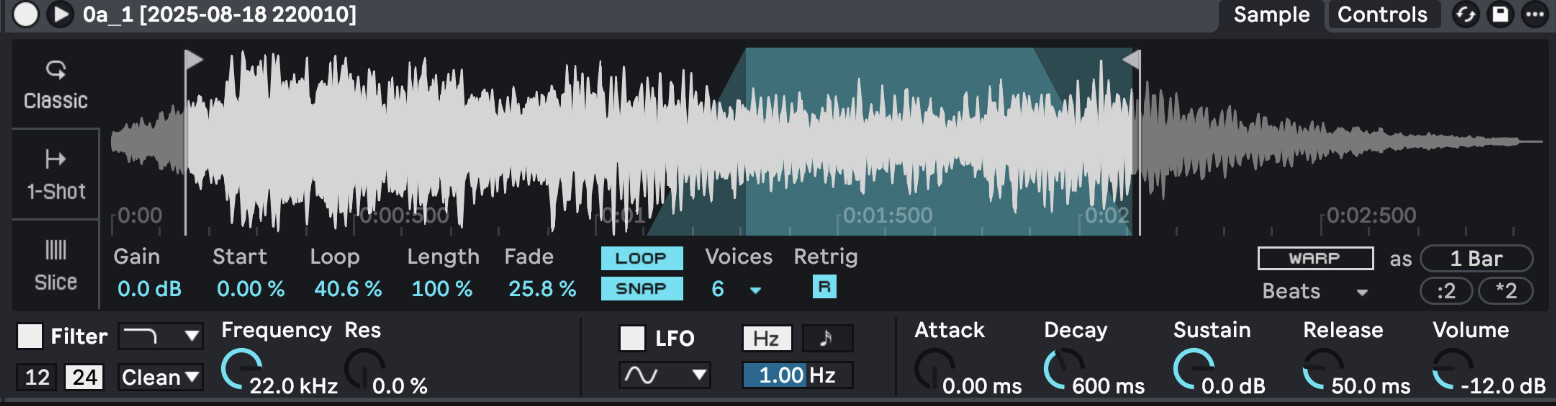
Task: Click the device activator circle button
Action: pos(27,14)
